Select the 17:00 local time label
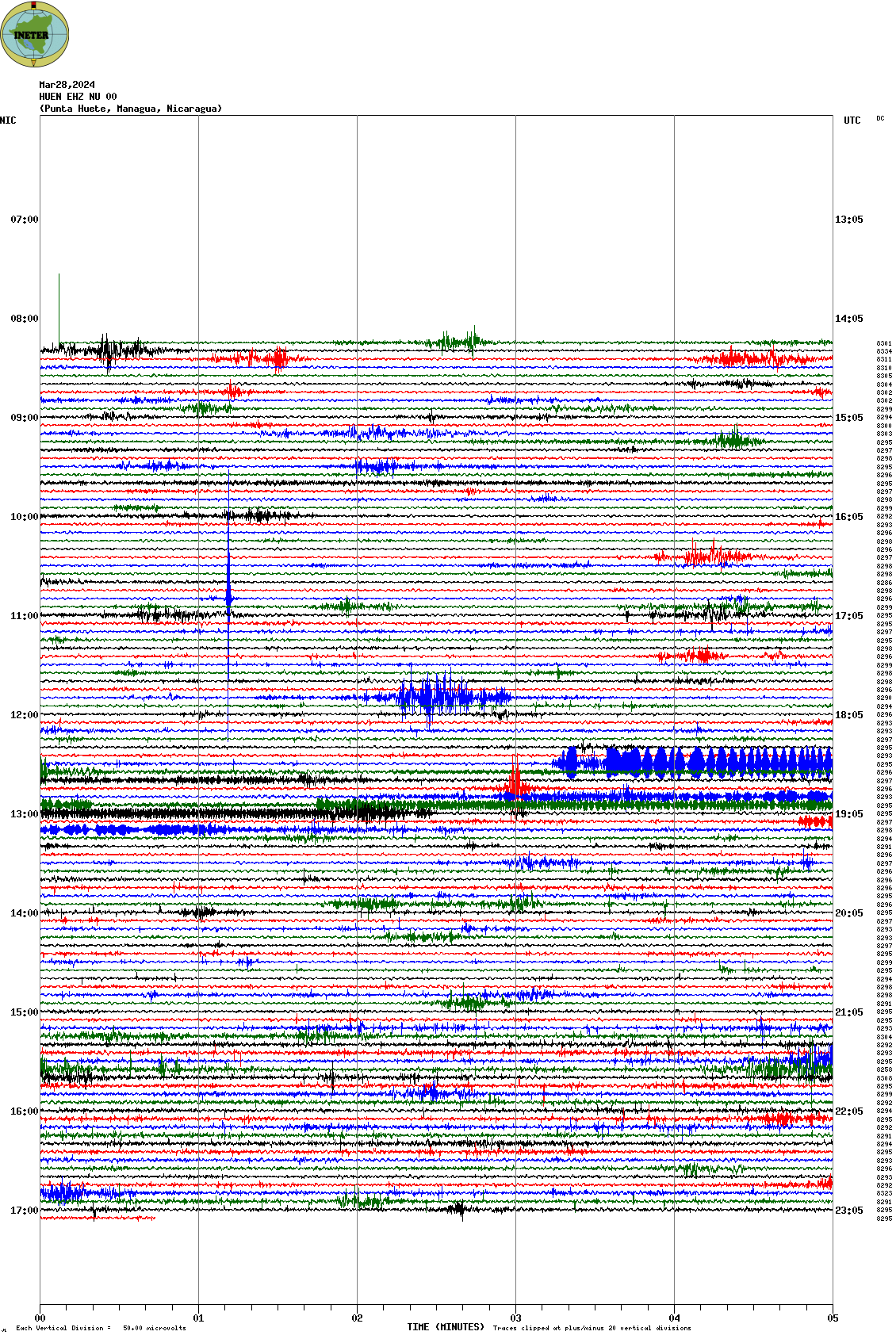 (24, 1211)
